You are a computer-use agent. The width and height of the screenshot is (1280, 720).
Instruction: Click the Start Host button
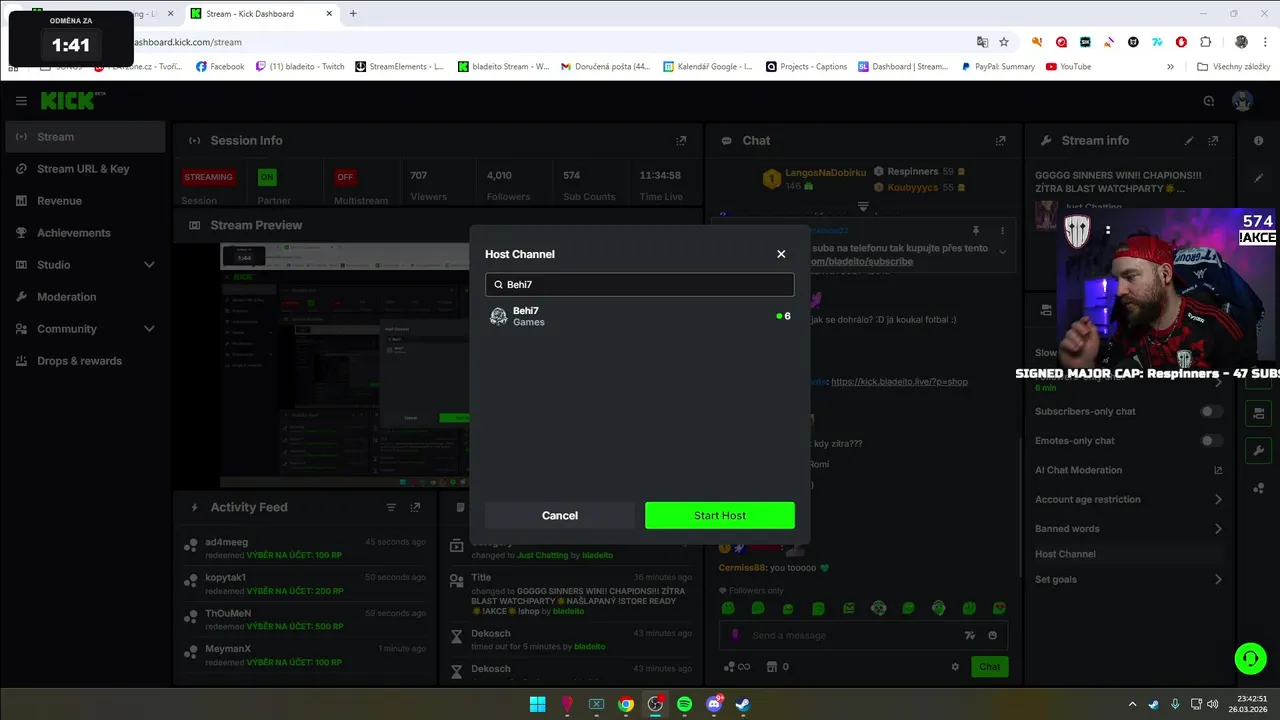click(720, 515)
